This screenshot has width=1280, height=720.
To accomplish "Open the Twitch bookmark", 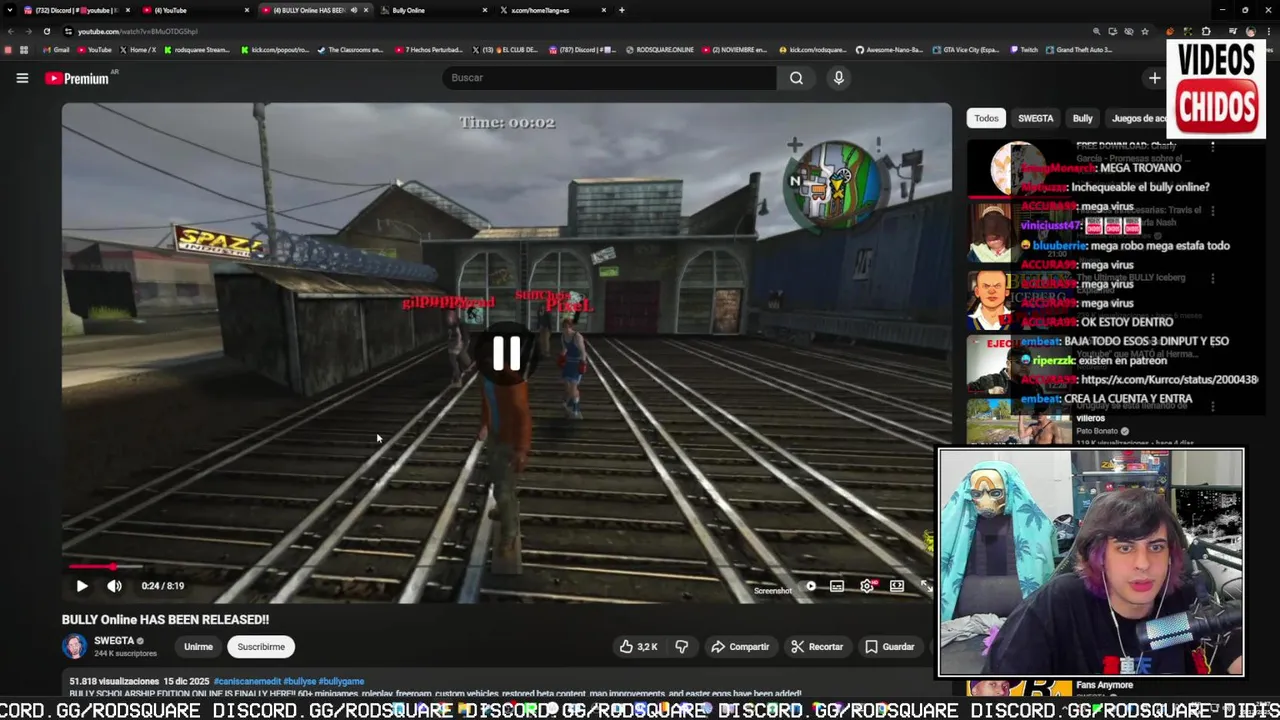I will pos(1024,50).
